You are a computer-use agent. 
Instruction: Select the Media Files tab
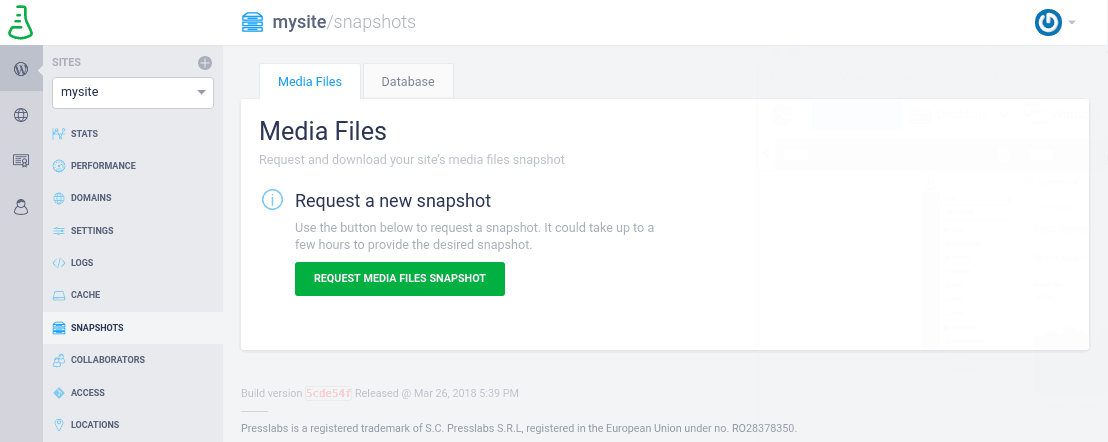click(310, 81)
